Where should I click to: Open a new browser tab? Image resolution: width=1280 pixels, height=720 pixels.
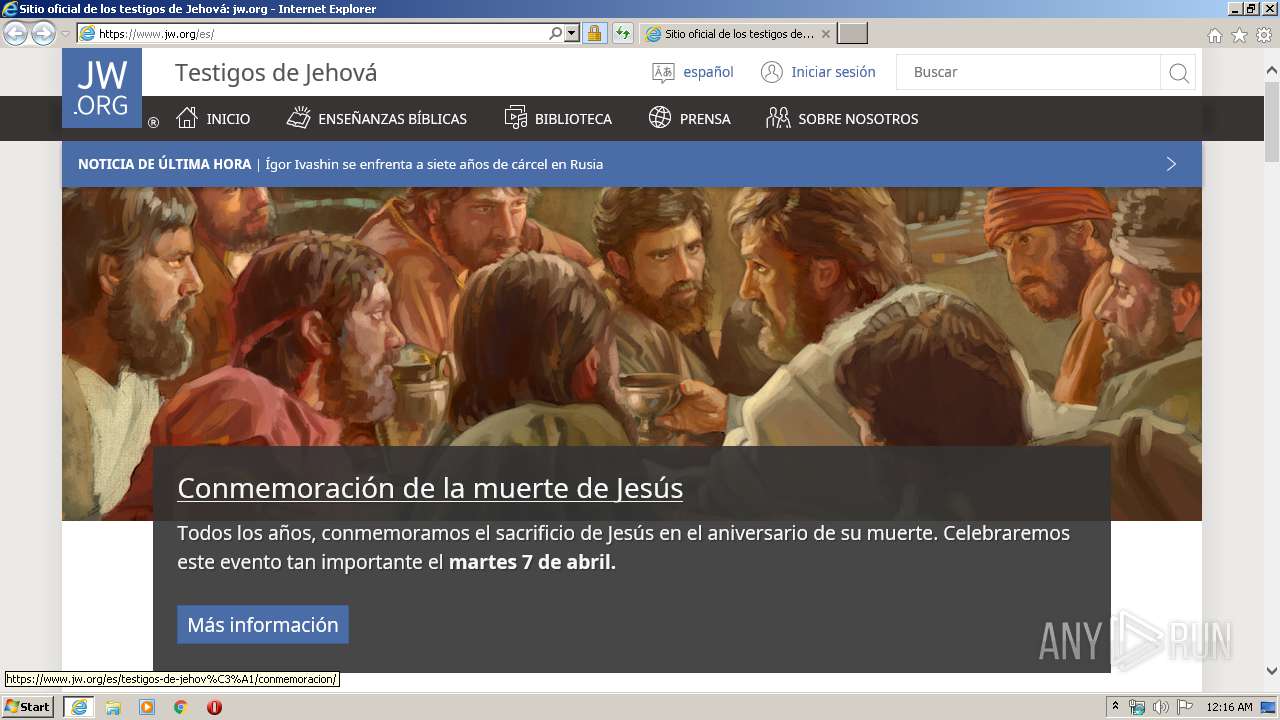[x=852, y=33]
